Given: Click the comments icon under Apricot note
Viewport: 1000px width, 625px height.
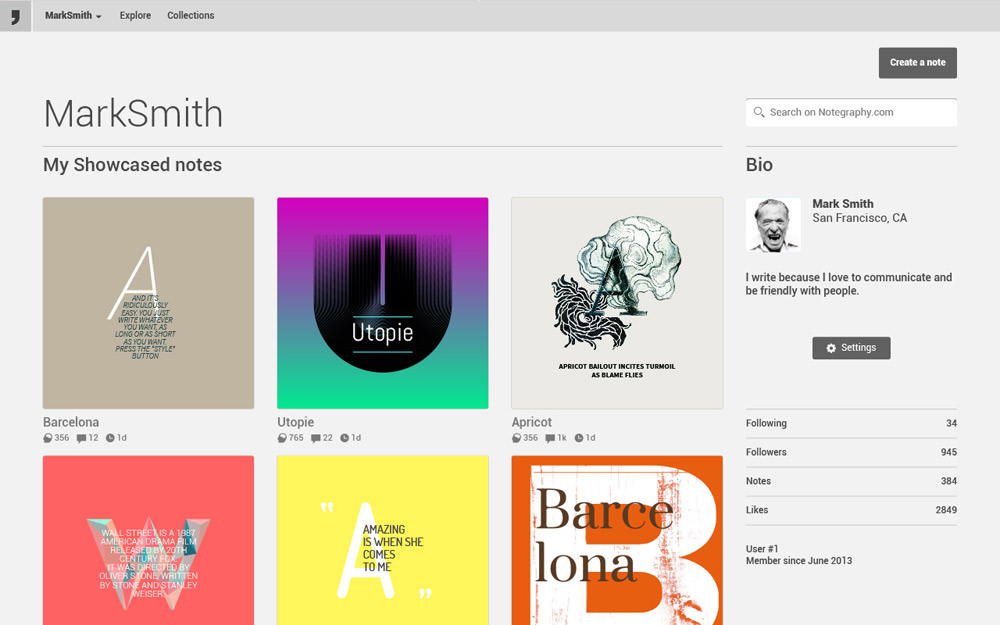Looking at the screenshot, I should pos(550,438).
